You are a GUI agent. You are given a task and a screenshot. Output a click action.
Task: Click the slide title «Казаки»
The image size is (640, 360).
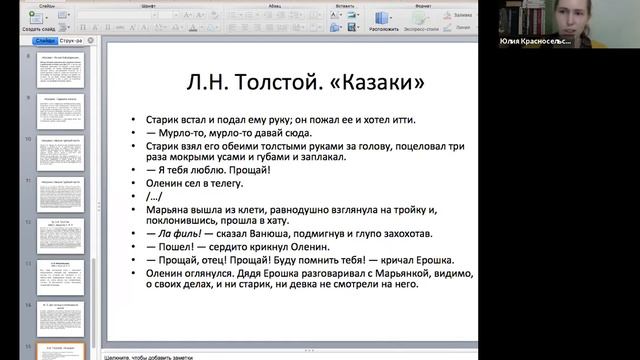coord(305,82)
